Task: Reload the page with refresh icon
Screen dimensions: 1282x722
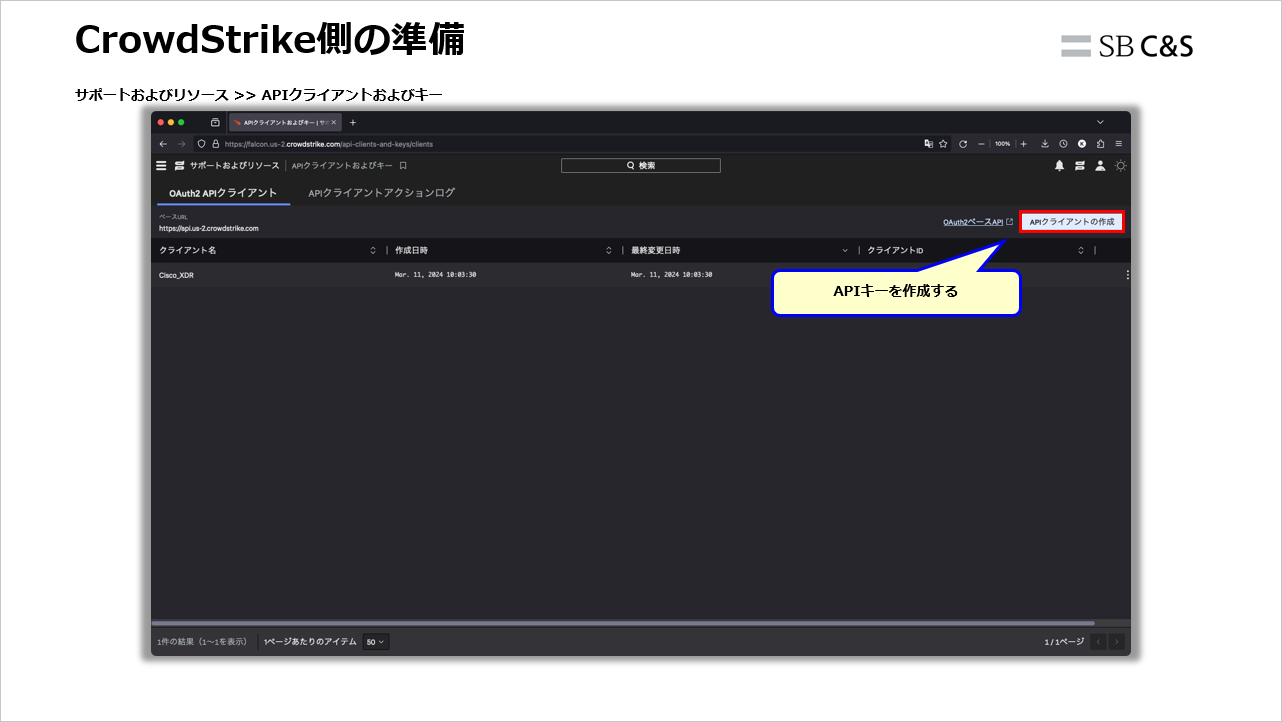Action: 963,144
